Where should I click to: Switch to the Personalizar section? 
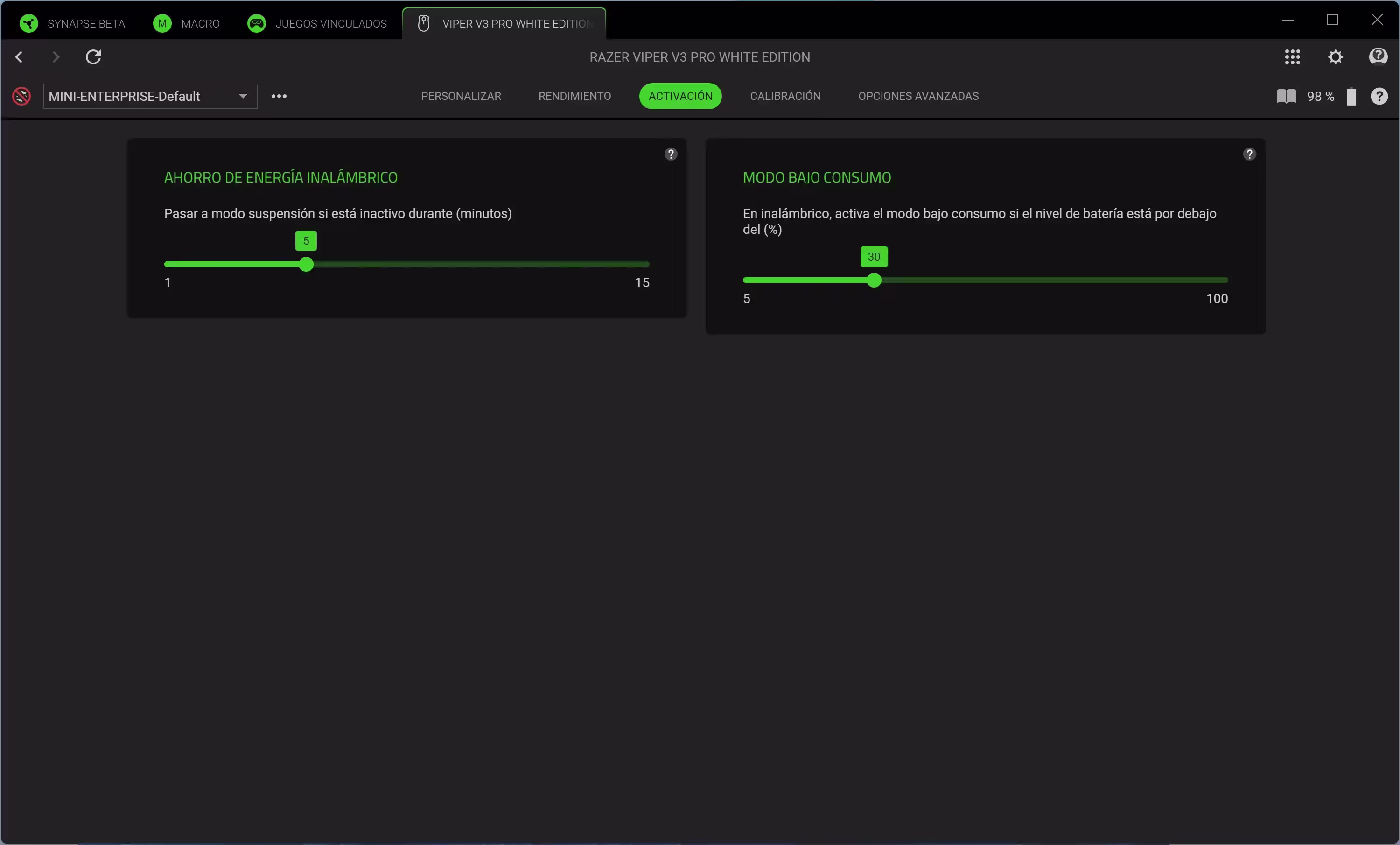coord(461,96)
